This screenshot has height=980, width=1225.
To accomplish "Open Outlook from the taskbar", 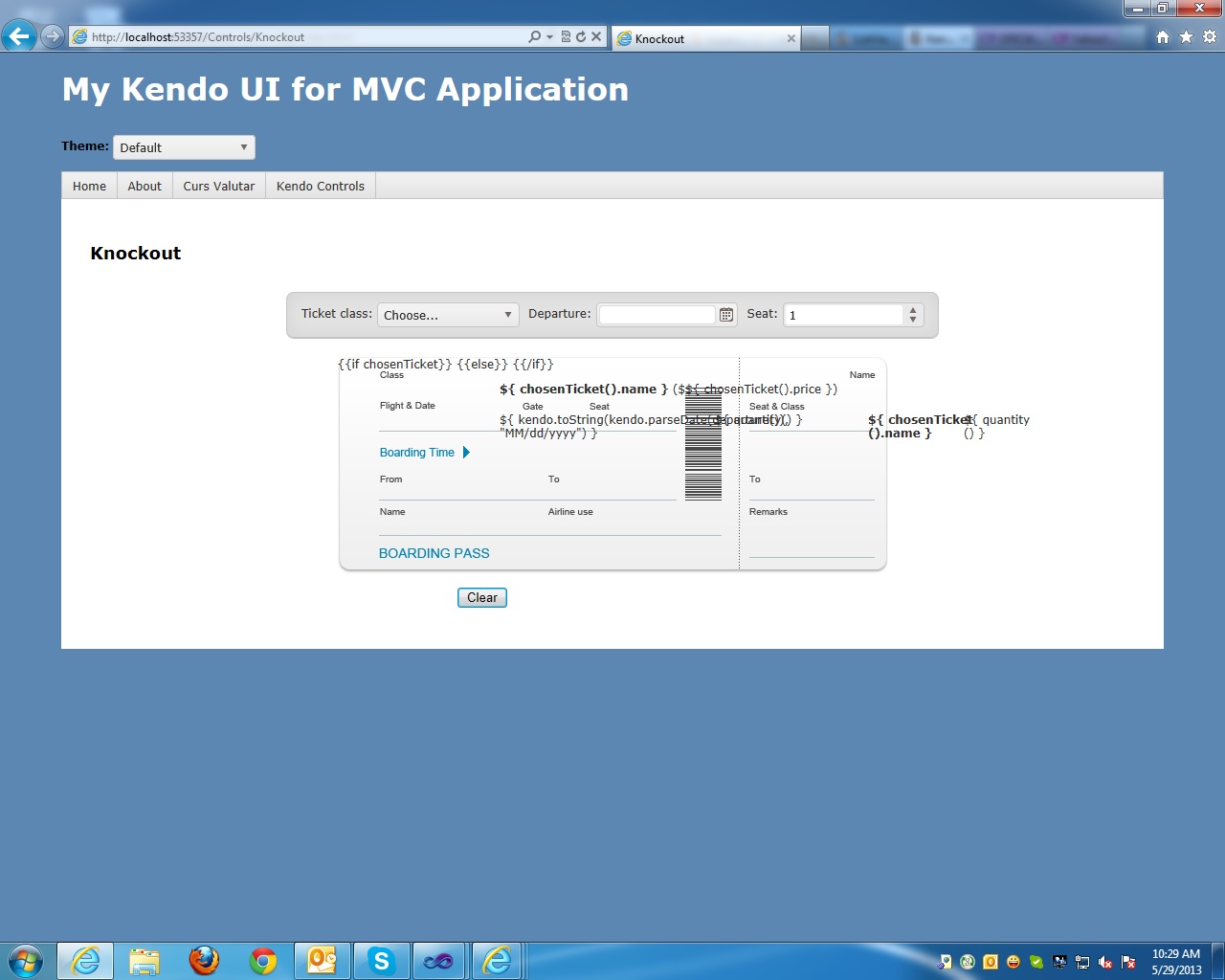I will 323,961.
